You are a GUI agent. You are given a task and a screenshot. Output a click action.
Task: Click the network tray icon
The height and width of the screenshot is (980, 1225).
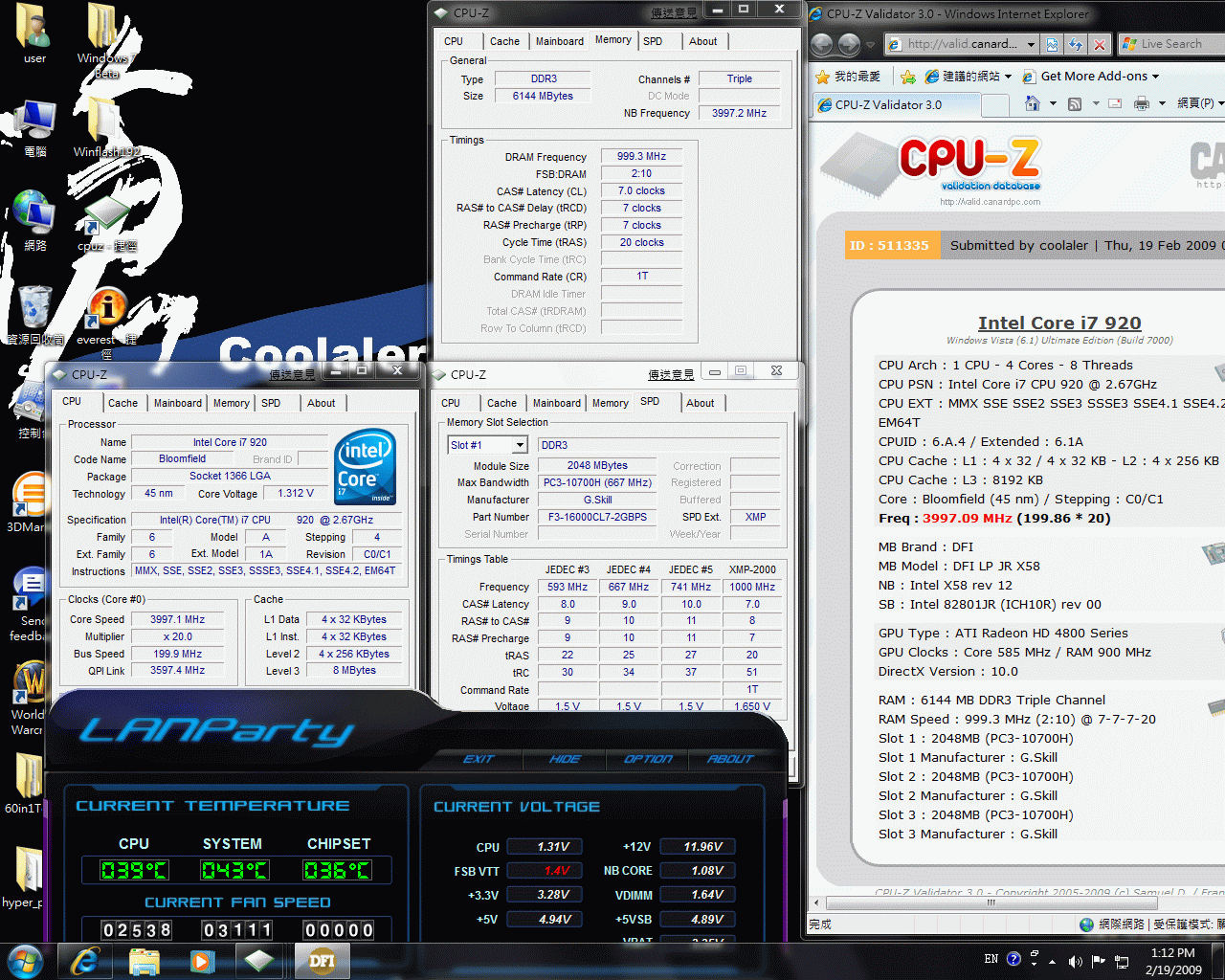1122,961
